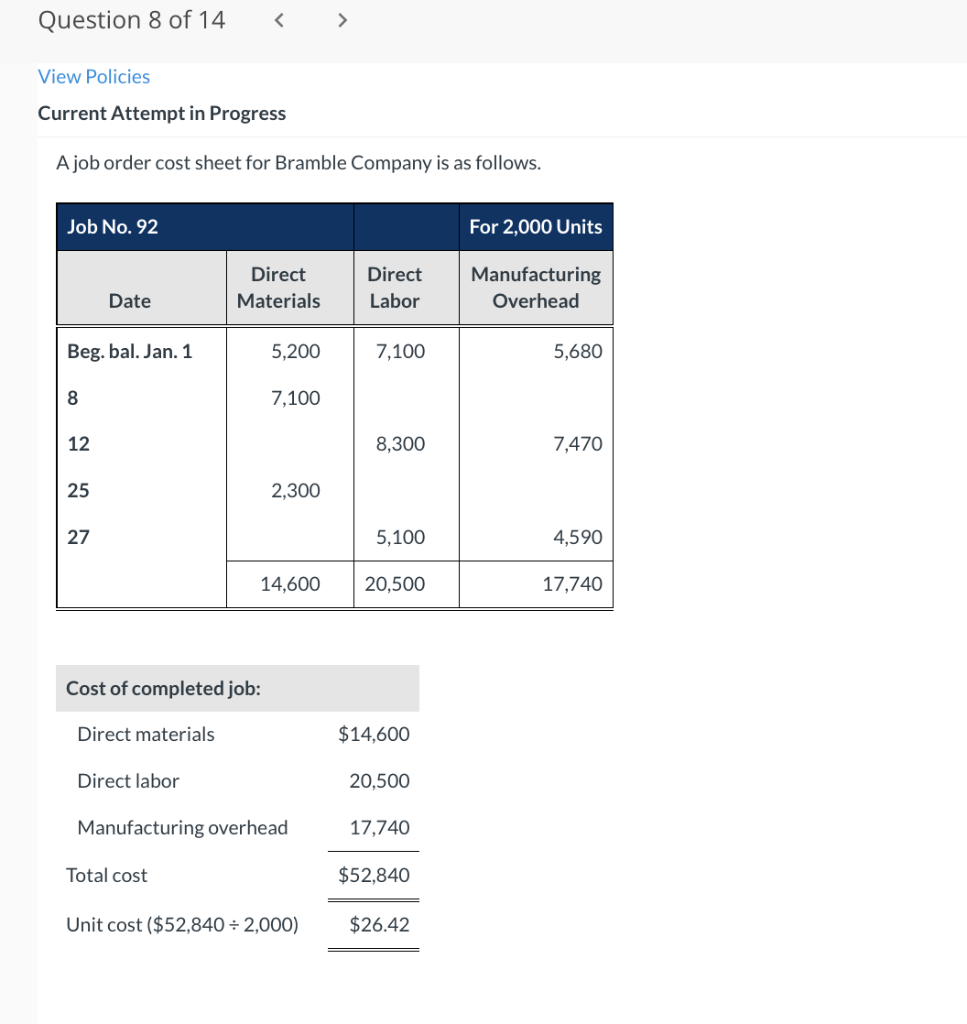Click the Current Attempt in Progress heading

tap(162, 113)
